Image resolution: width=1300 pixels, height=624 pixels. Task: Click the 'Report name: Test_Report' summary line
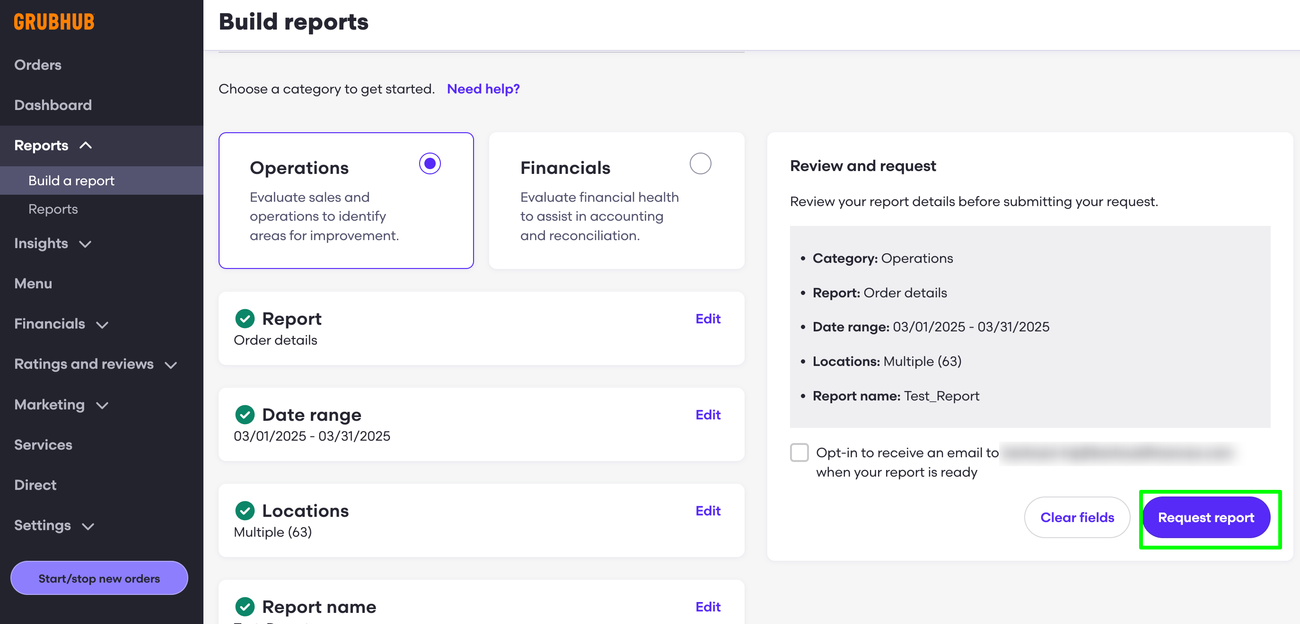click(x=896, y=396)
